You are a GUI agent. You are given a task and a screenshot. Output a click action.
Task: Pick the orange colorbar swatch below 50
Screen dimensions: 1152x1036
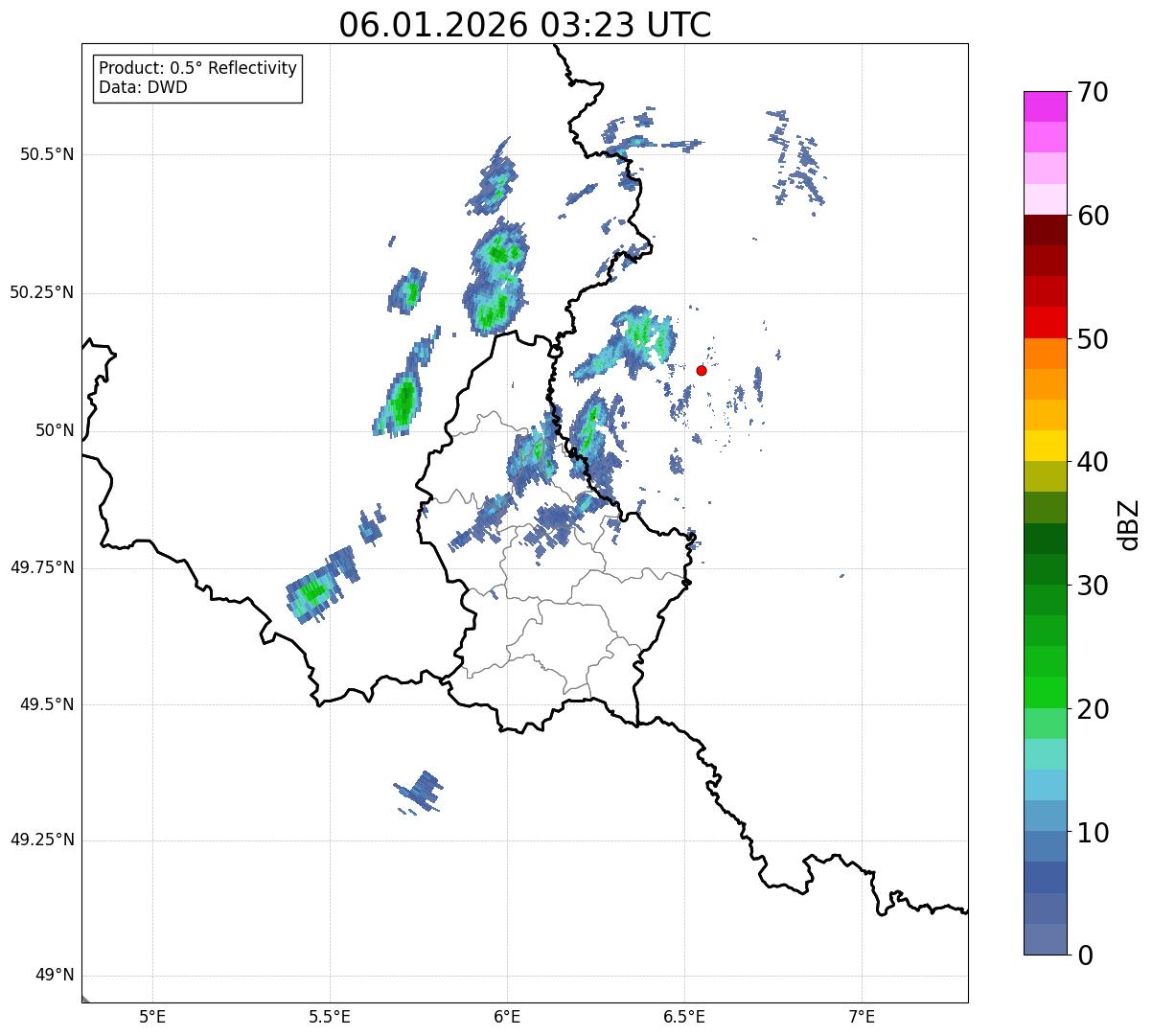tap(1045, 354)
